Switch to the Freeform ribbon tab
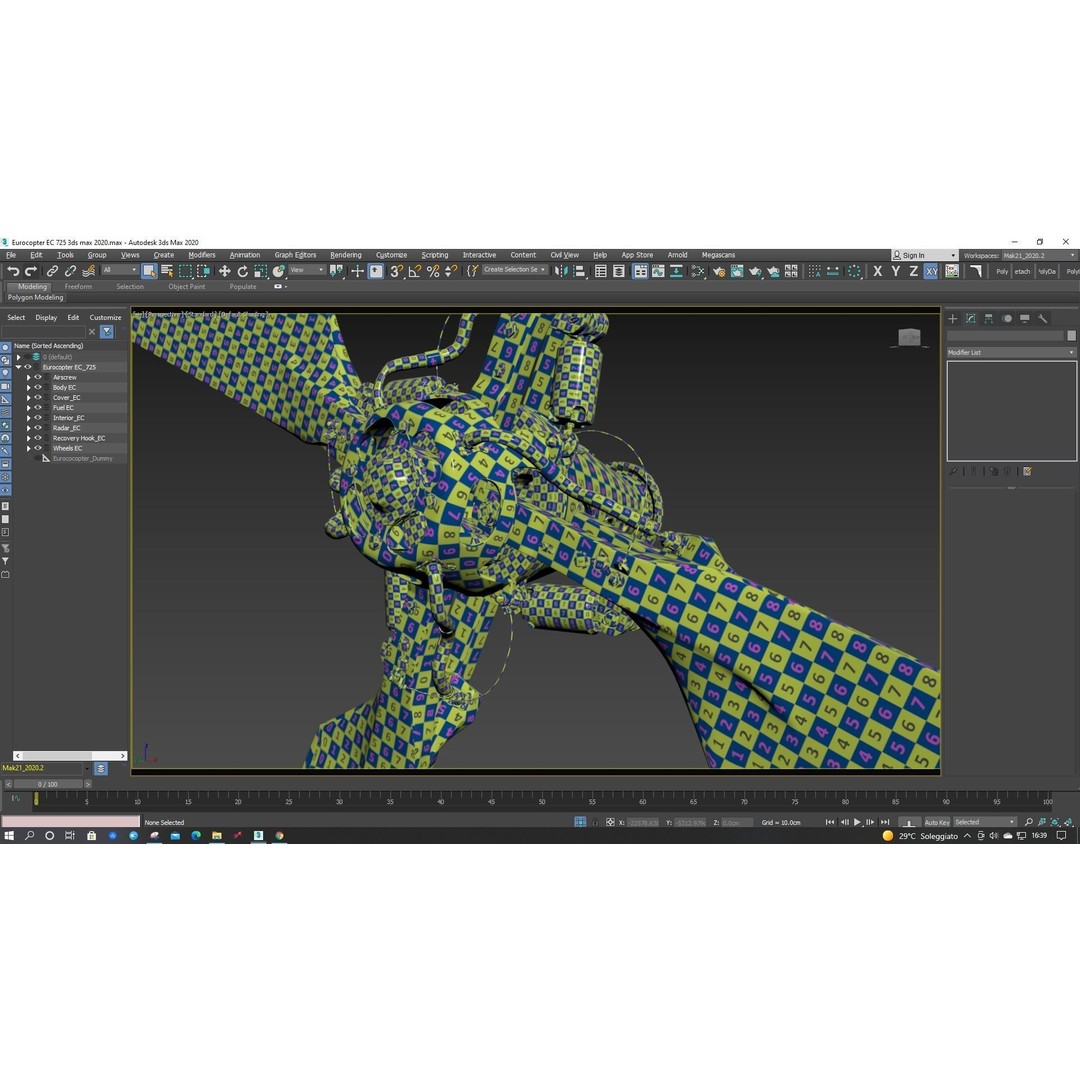The width and height of the screenshot is (1080, 1080). [x=78, y=287]
